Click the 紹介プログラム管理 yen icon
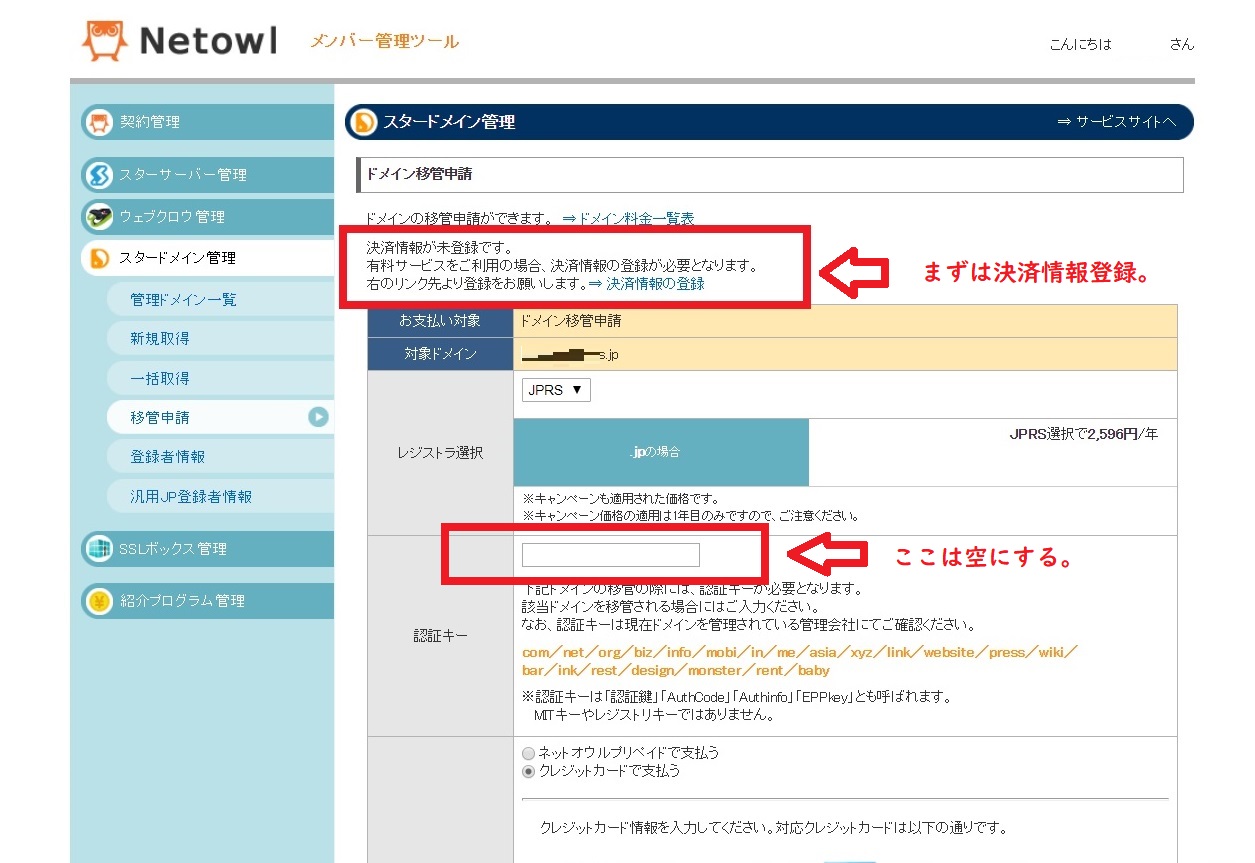 [98, 601]
